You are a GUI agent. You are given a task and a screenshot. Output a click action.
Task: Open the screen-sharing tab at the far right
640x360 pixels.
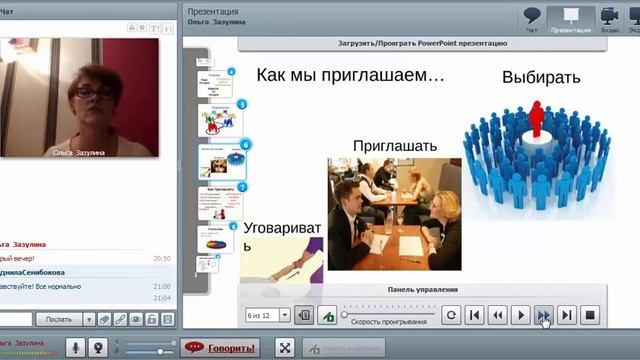tap(633, 19)
